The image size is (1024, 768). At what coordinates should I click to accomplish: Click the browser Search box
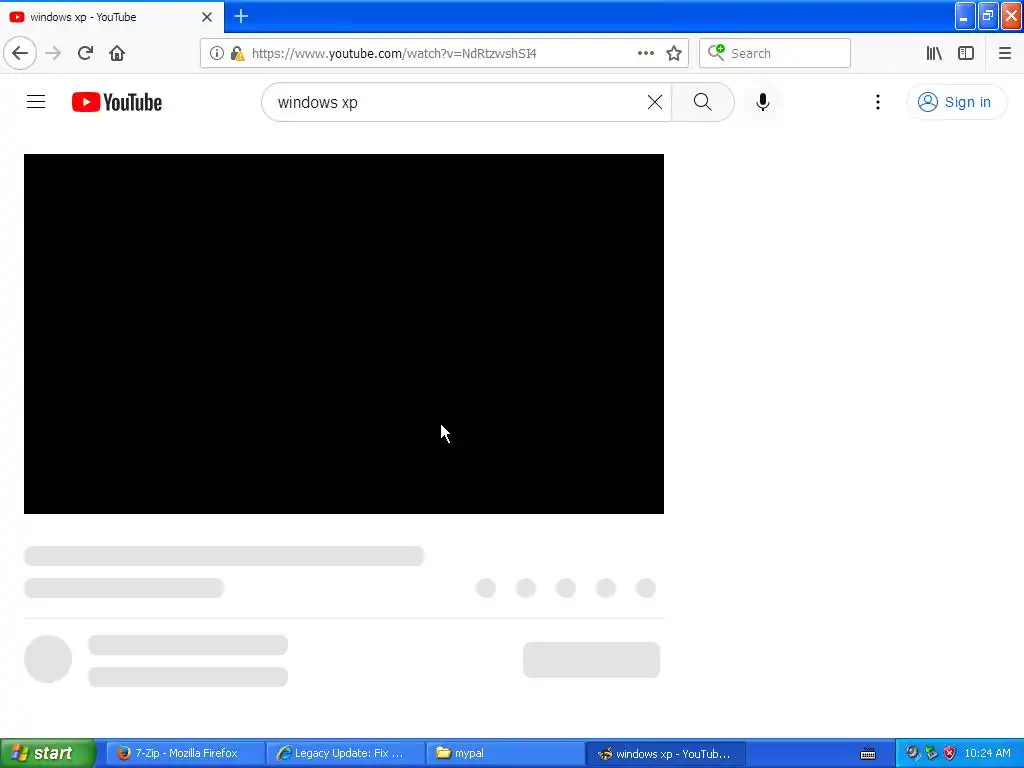(775, 53)
